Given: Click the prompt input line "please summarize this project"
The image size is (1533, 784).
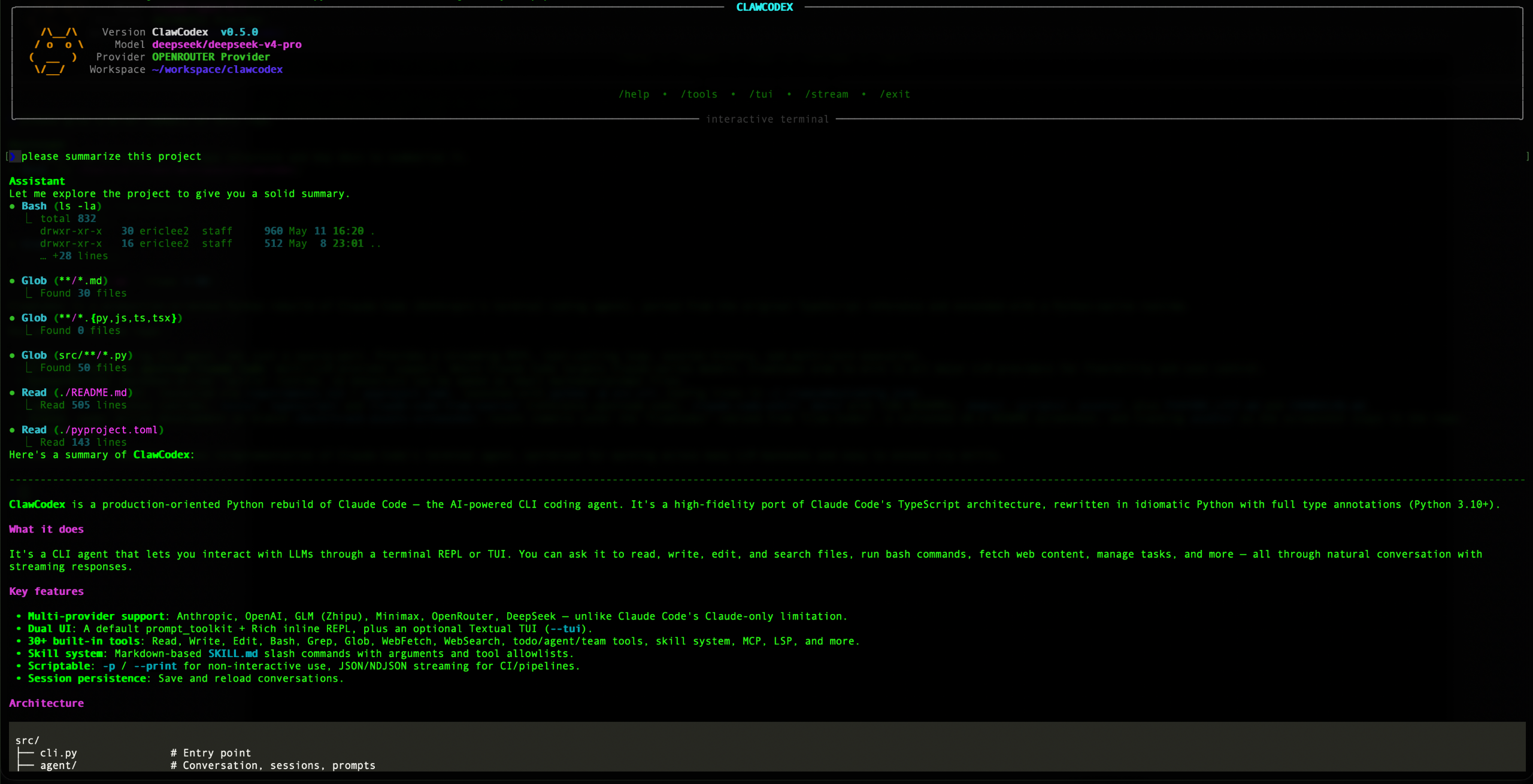Looking at the screenshot, I should pos(111,156).
